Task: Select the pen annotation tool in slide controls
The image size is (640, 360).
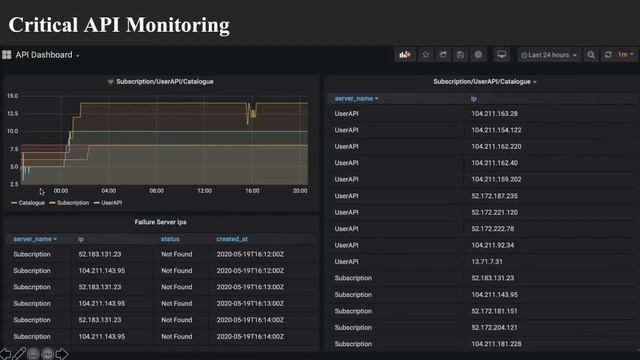Action: point(19,353)
